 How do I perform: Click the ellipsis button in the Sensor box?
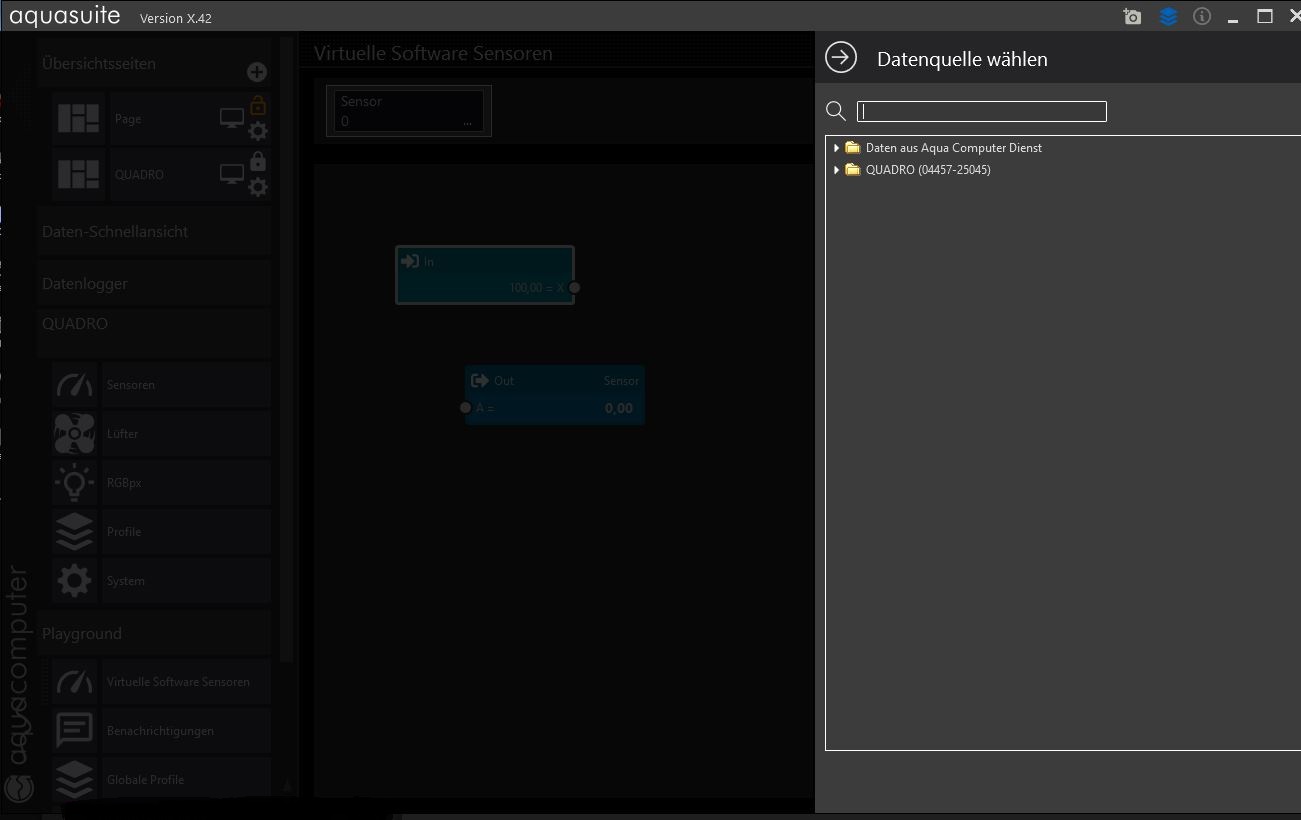pyautogui.click(x=467, y=121)
